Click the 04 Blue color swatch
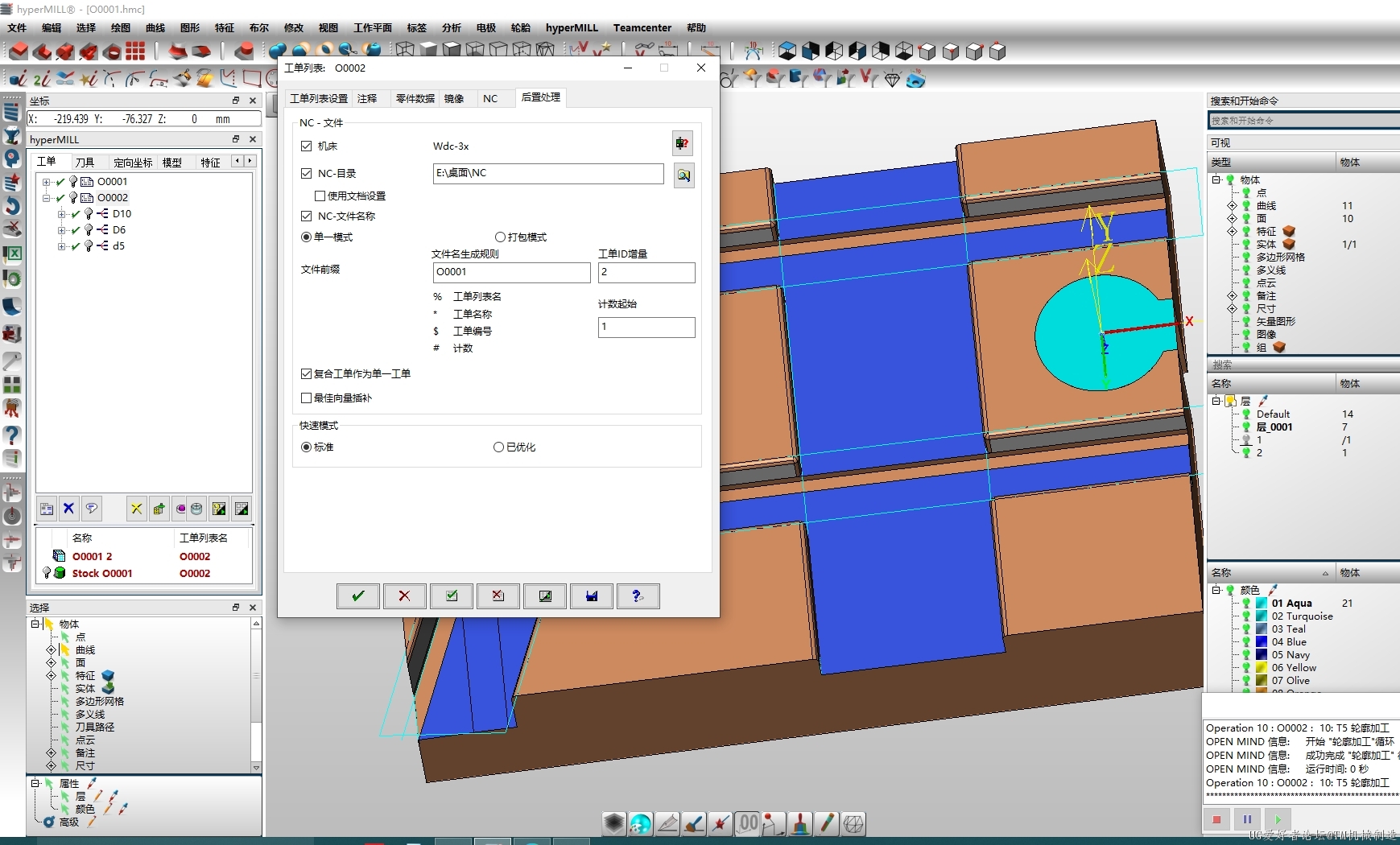The image size is (1400, 845). pos(1262,641)
